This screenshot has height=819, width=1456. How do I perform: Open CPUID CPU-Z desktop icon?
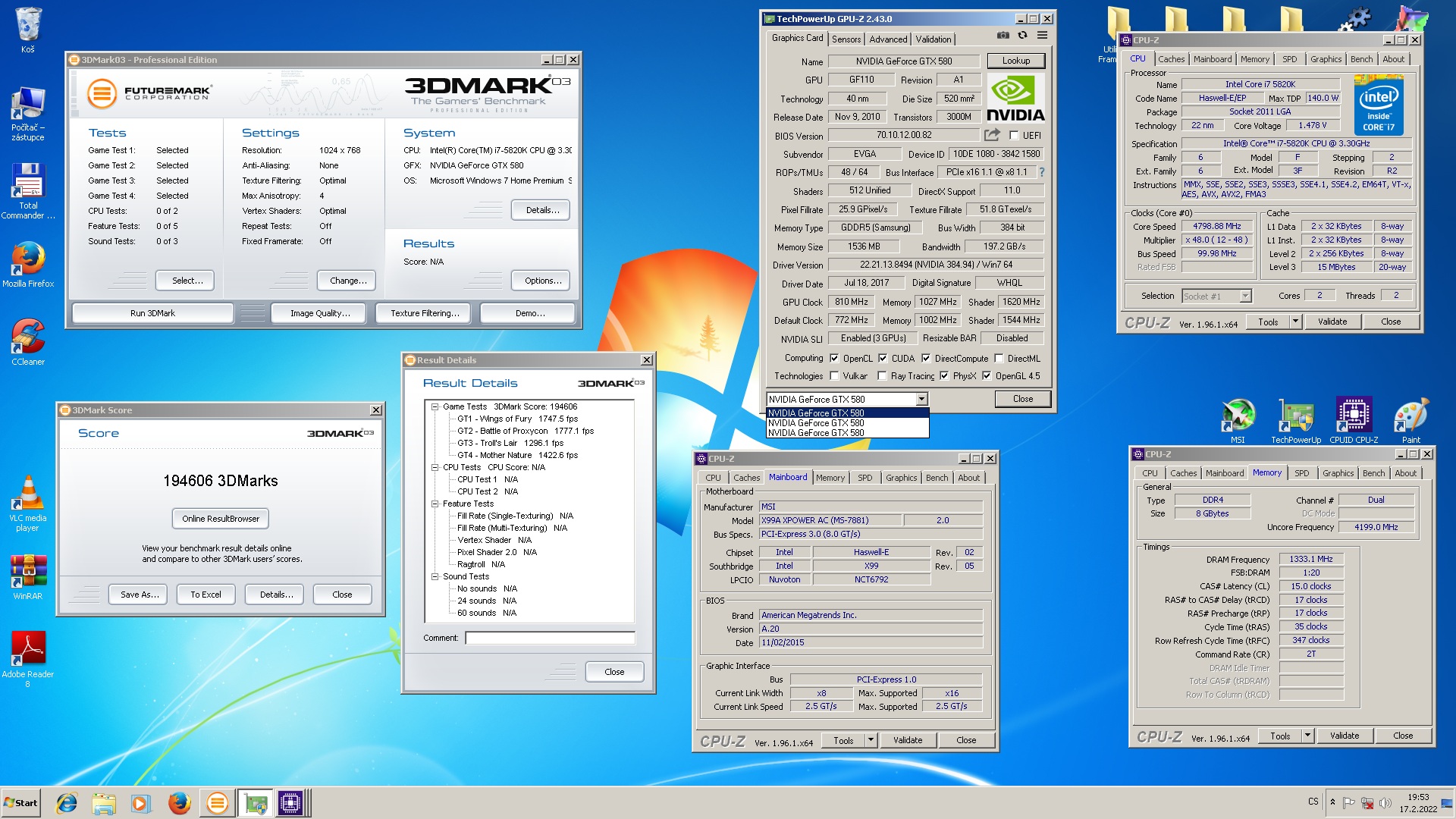coord(1354,420)
